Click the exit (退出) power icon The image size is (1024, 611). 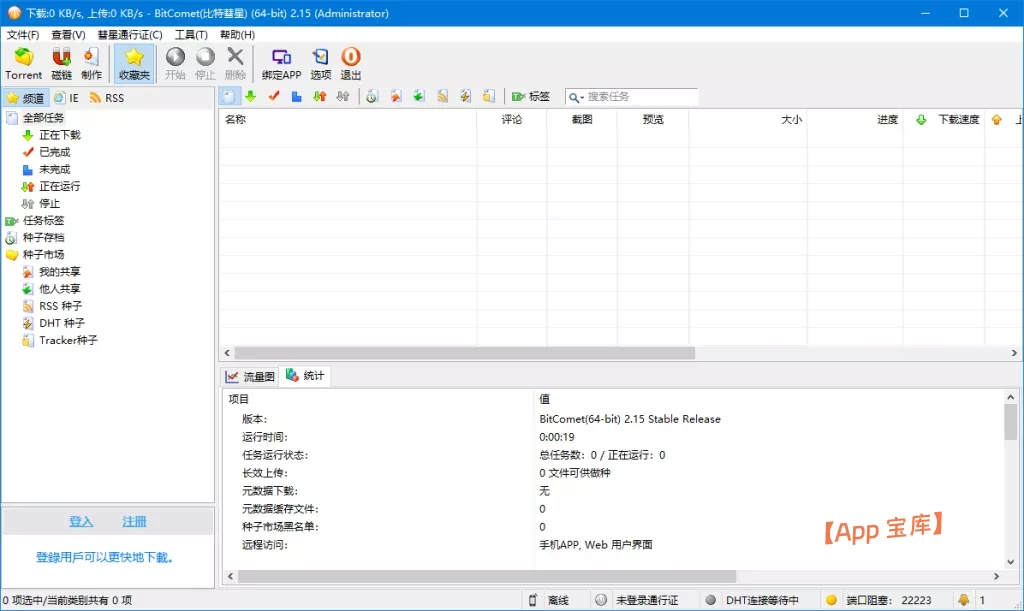click(x=351, y=62)
